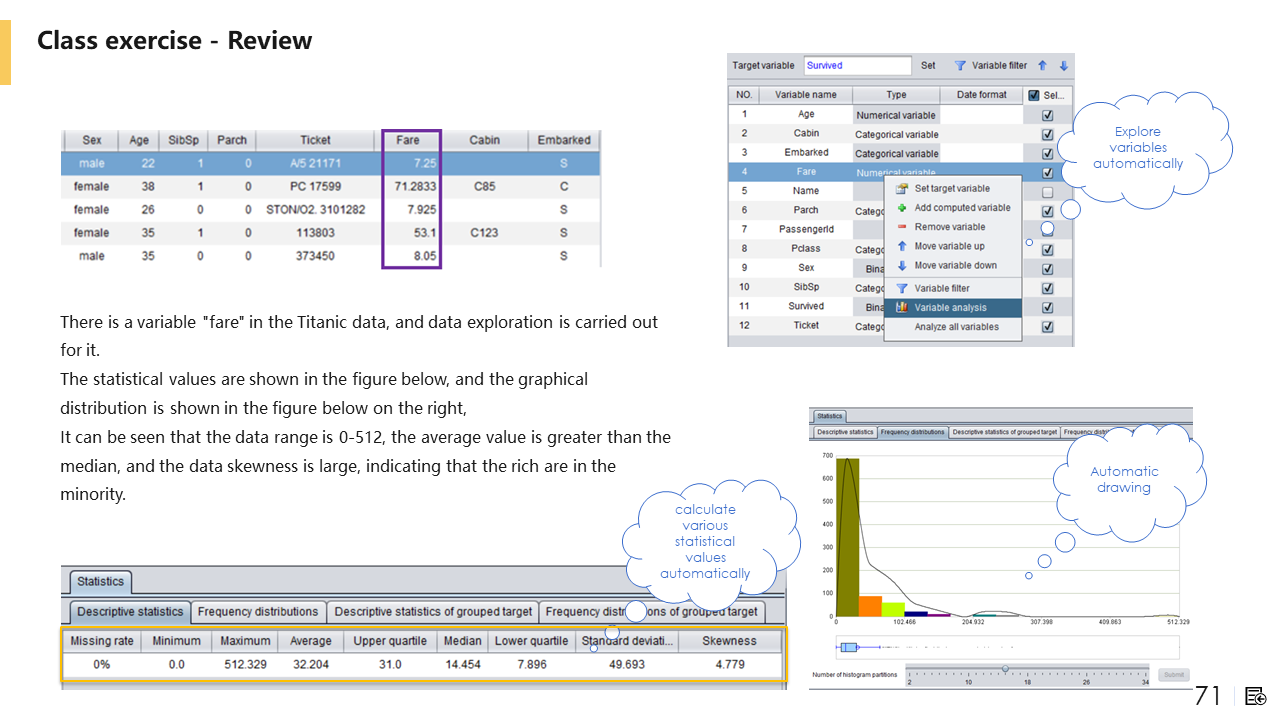The image size is (1280, 720).
Task: Click the slide notes icon beside page 71
Action: click(1256, 696)
